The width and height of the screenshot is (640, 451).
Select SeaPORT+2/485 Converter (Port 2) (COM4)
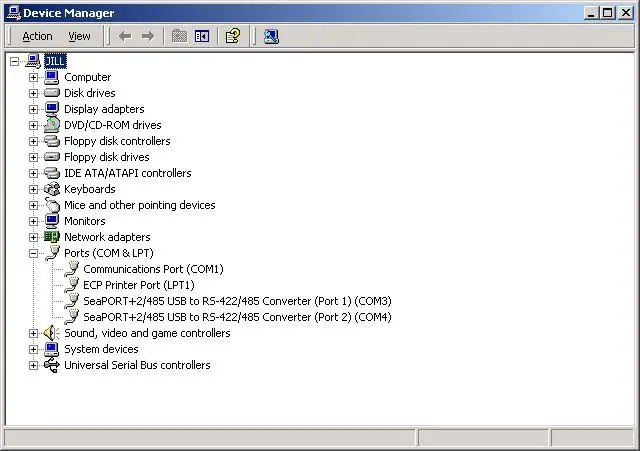pos(237,317)
